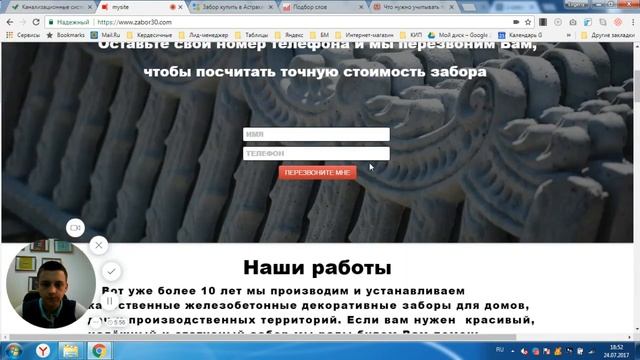Screen dimensions: 640x360
Task: Open the Календарь G bookmark
Action: (x=520, y=36)
